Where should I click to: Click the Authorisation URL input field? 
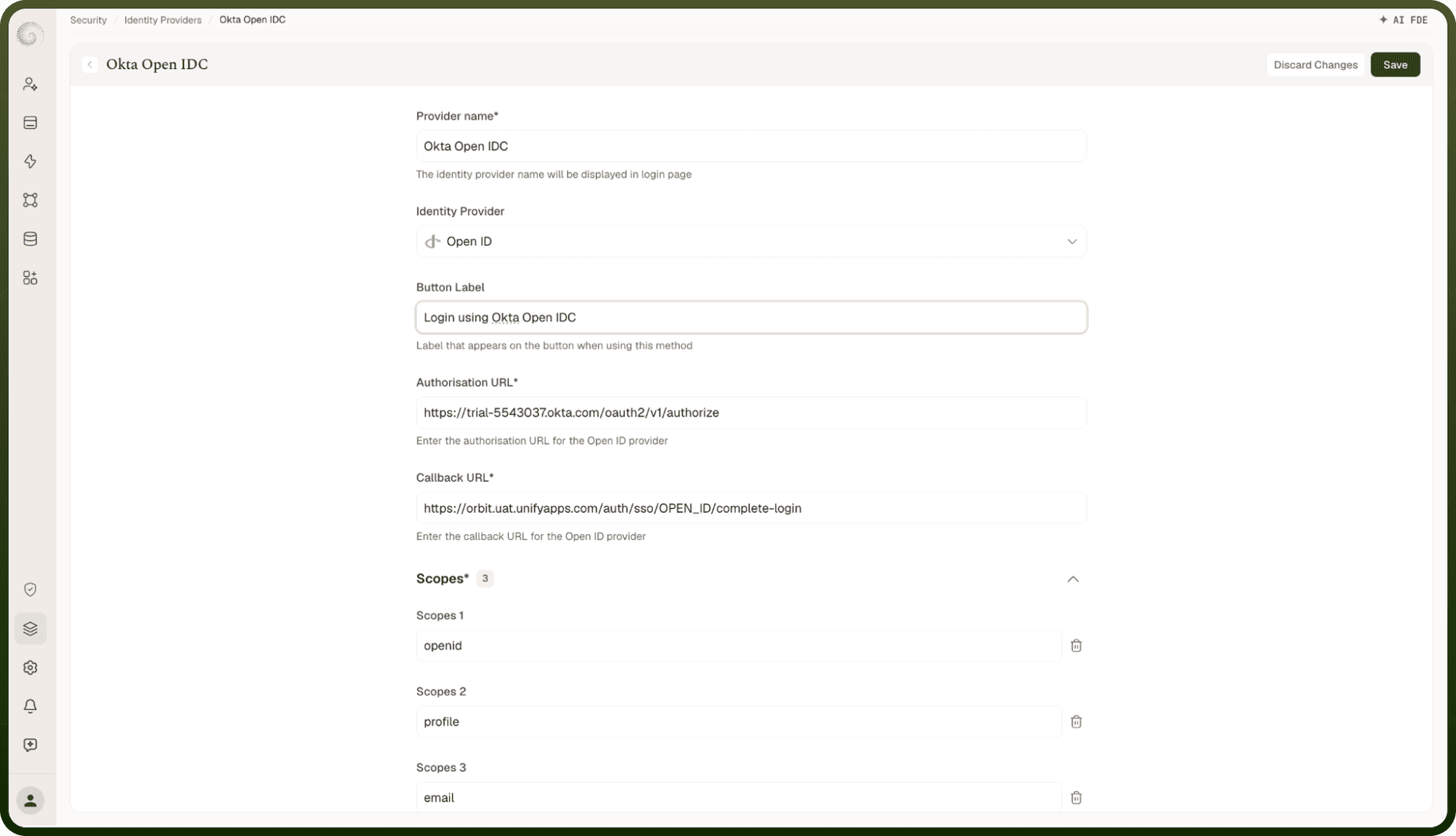[751, 413]
